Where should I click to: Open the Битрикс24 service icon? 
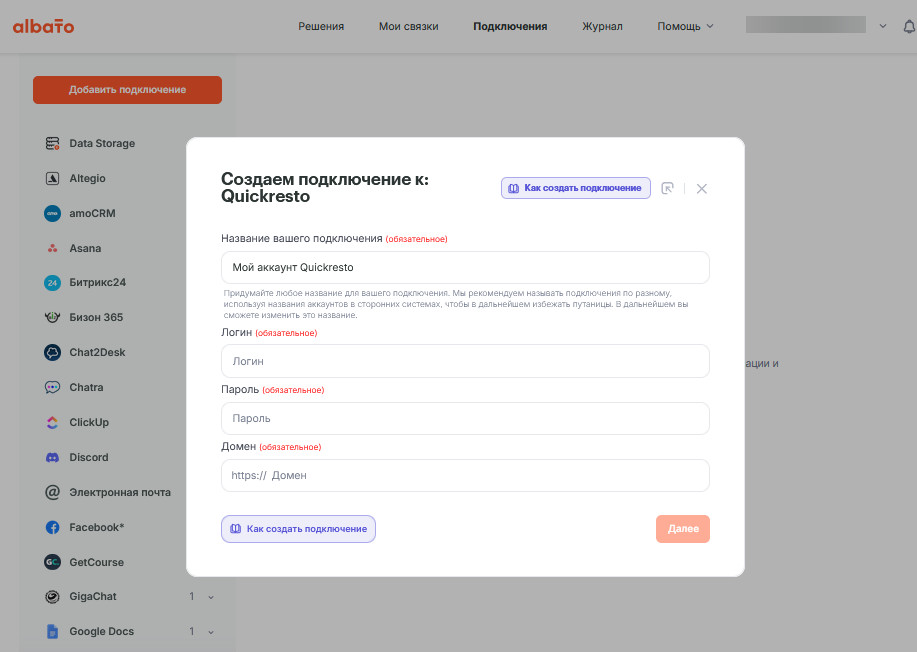[53, 283]
